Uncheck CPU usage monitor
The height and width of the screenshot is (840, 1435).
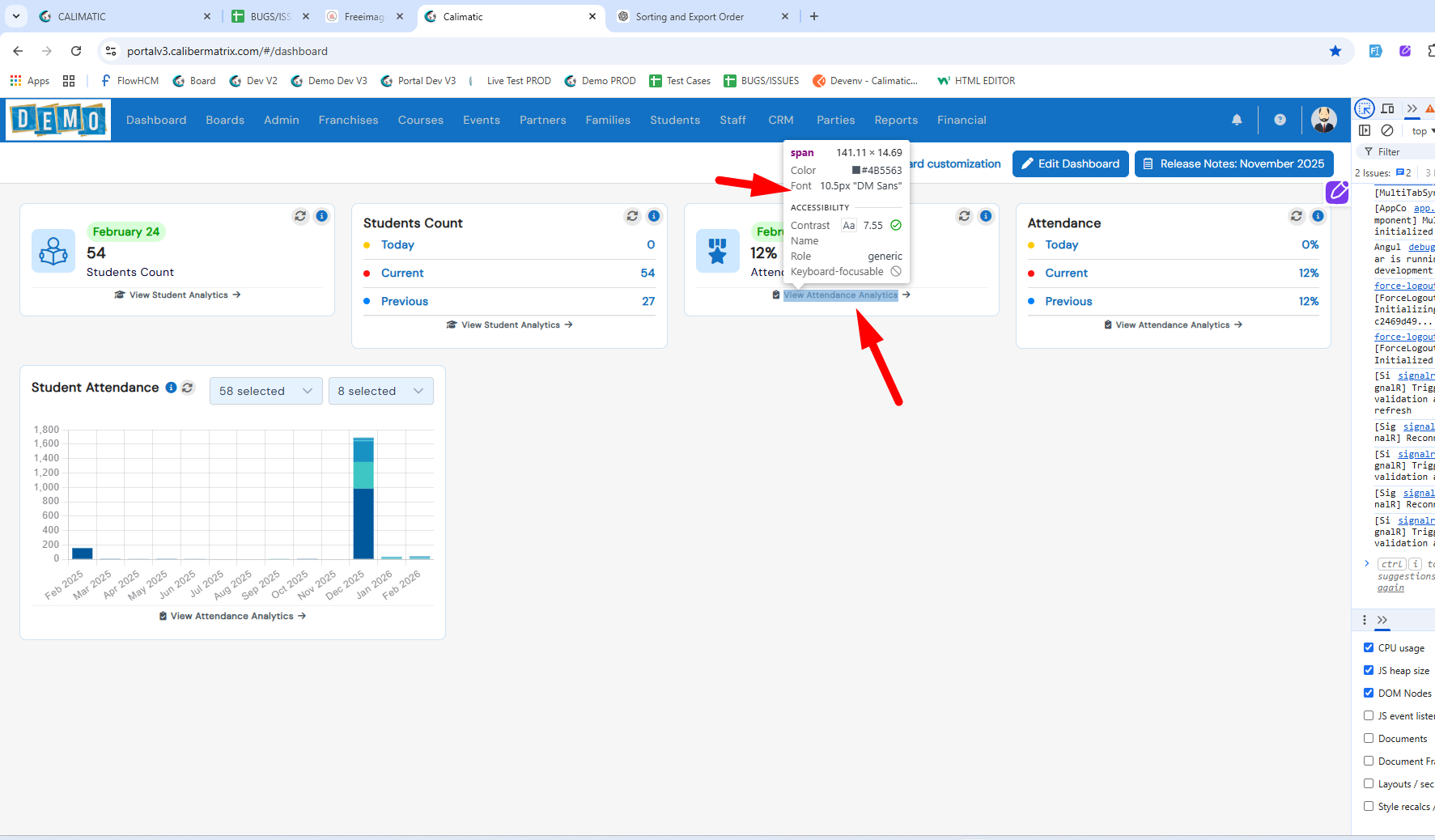(x=1369, y=647)
